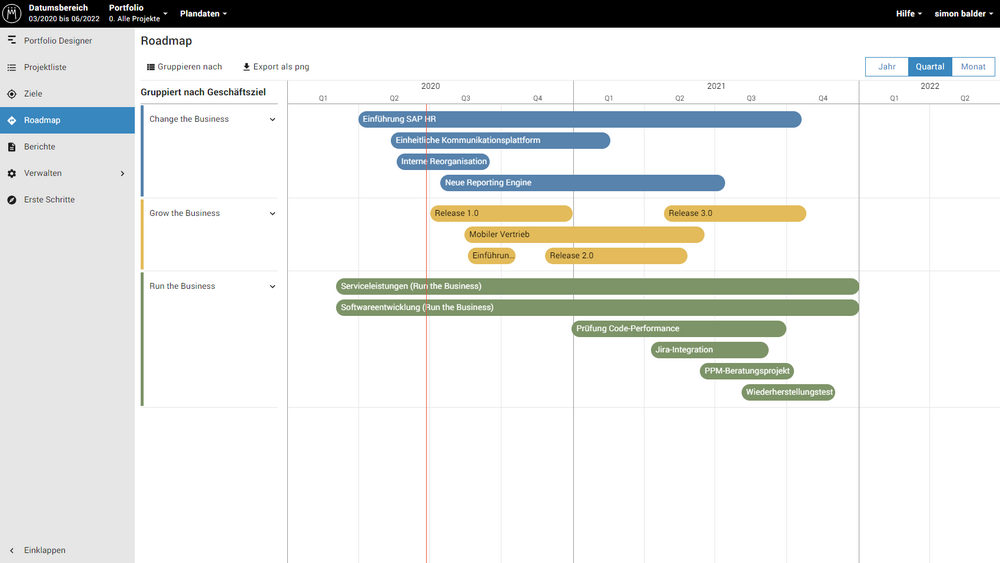Collapse the Change the Business group
1000x563 pixels.
tap(272, 119)
